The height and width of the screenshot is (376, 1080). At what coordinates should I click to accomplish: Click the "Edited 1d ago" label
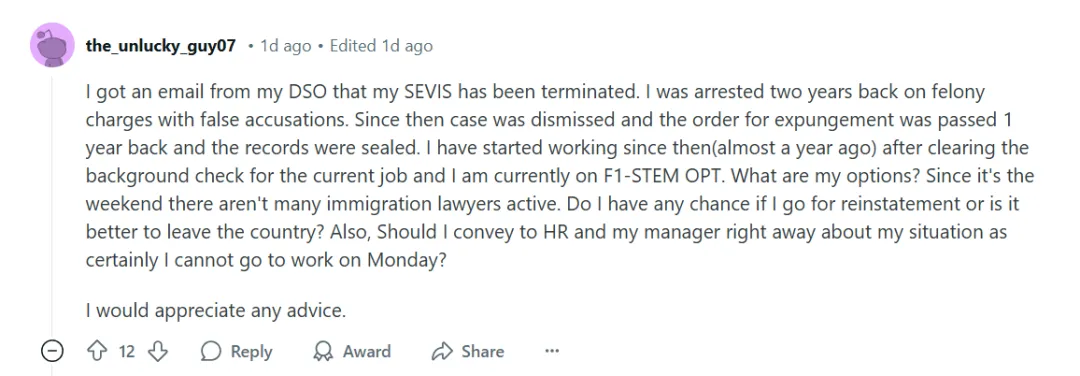click(x=381, y=46)
